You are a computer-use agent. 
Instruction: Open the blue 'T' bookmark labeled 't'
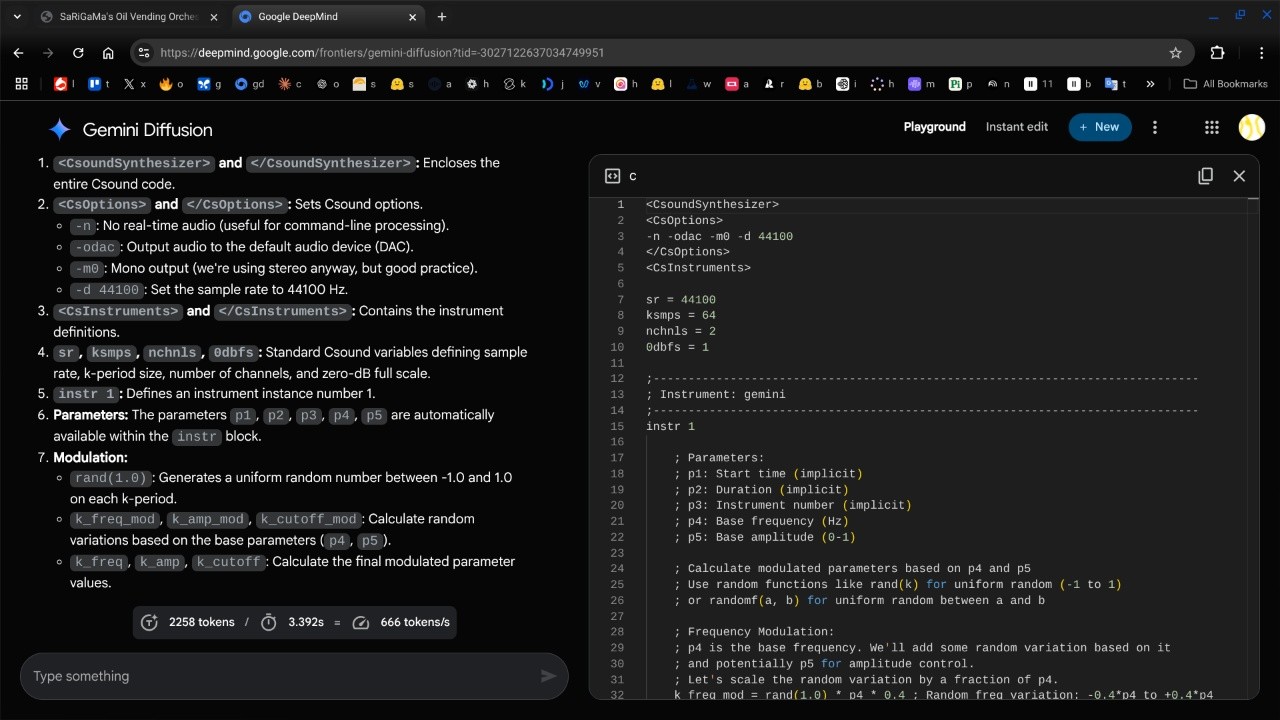click(99, 84)
